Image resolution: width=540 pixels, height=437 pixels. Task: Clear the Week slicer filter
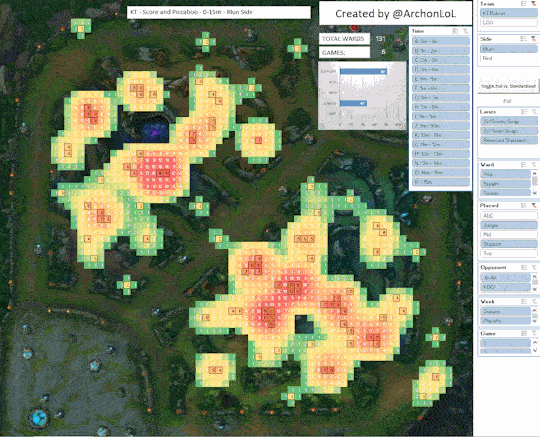click(x=534, y=301)
